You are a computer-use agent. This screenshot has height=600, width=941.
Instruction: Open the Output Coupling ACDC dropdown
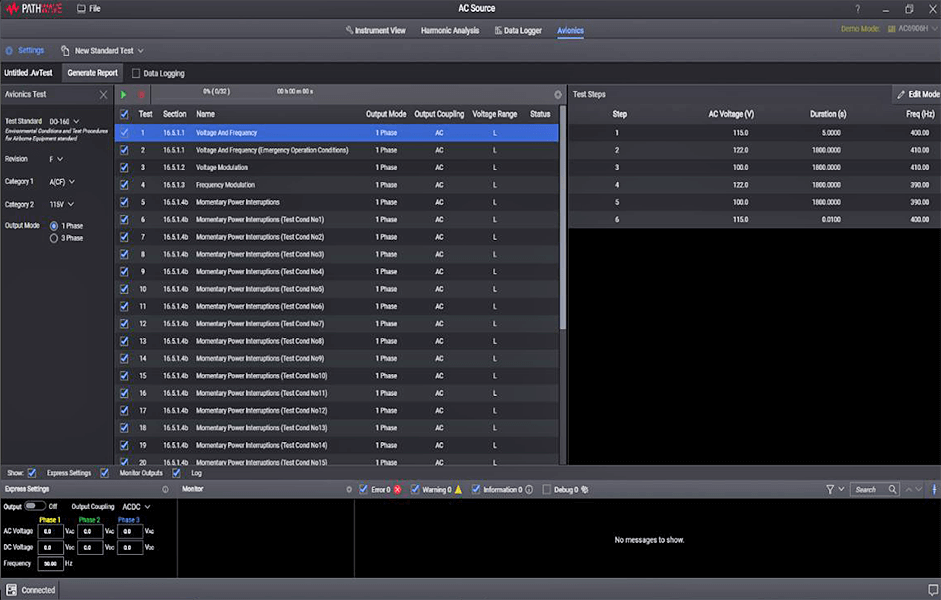(136, 507)
